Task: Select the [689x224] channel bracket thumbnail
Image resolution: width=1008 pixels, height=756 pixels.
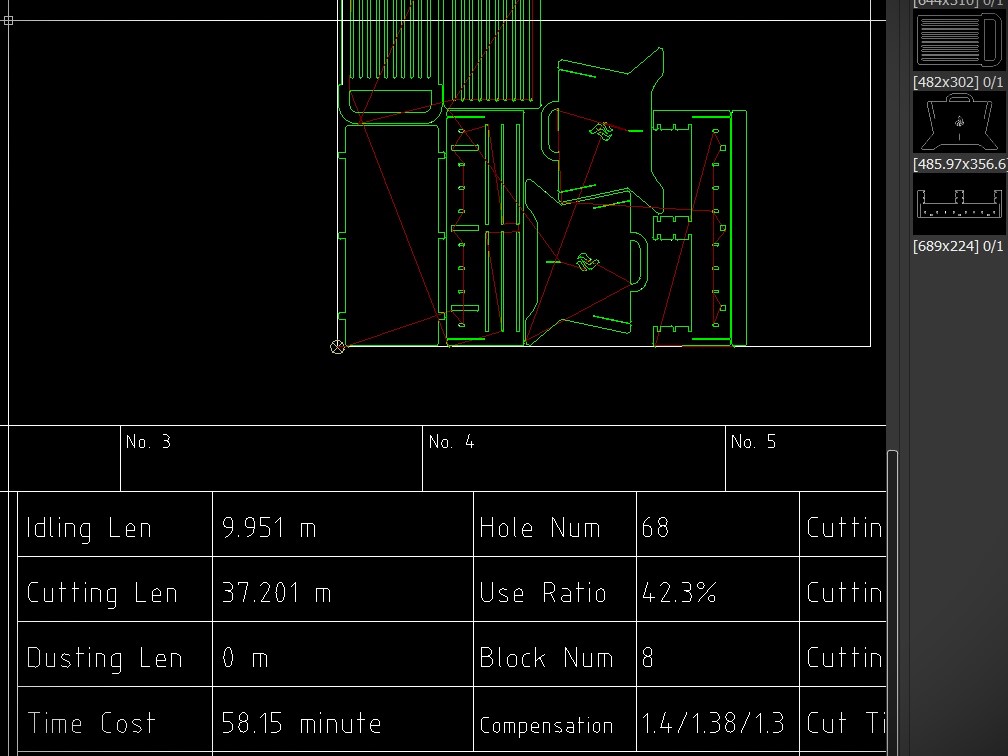Action: tap(957, 206)
